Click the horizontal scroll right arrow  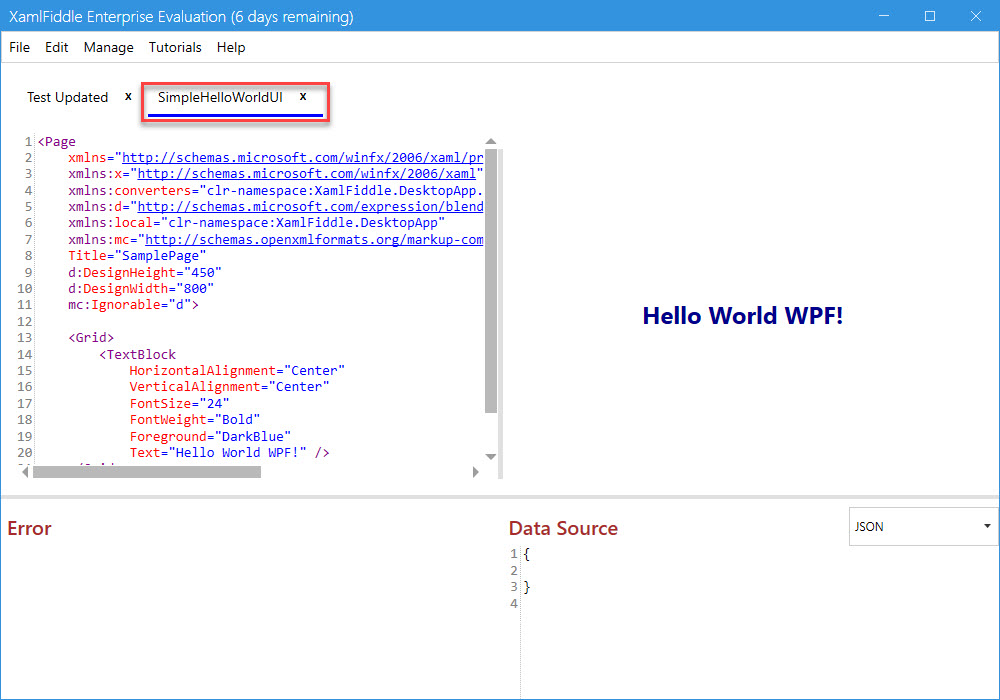(x=475, y=472)
